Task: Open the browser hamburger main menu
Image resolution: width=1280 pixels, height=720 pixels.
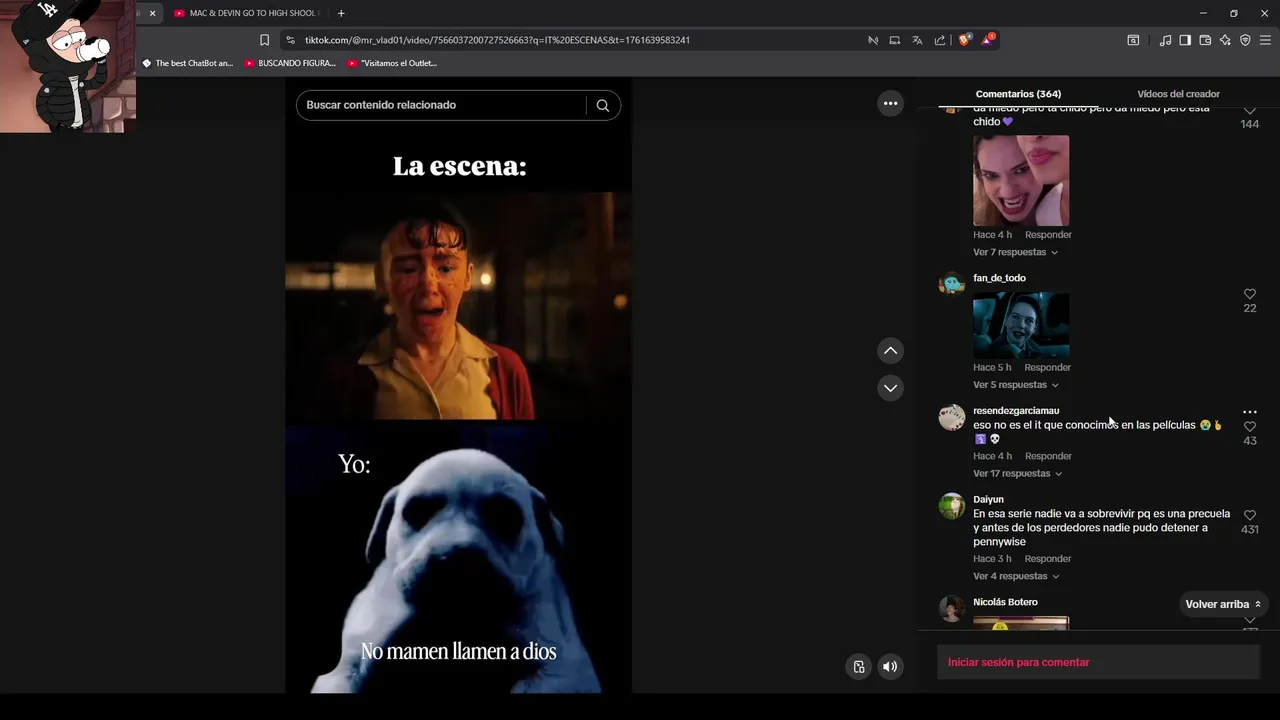Action: tap(1265, 40)
